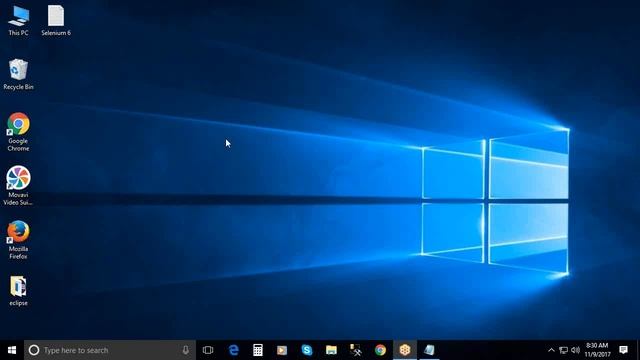Click the 'Type here to search' box
Screen dimensions: 640x360
click(110, 350)
